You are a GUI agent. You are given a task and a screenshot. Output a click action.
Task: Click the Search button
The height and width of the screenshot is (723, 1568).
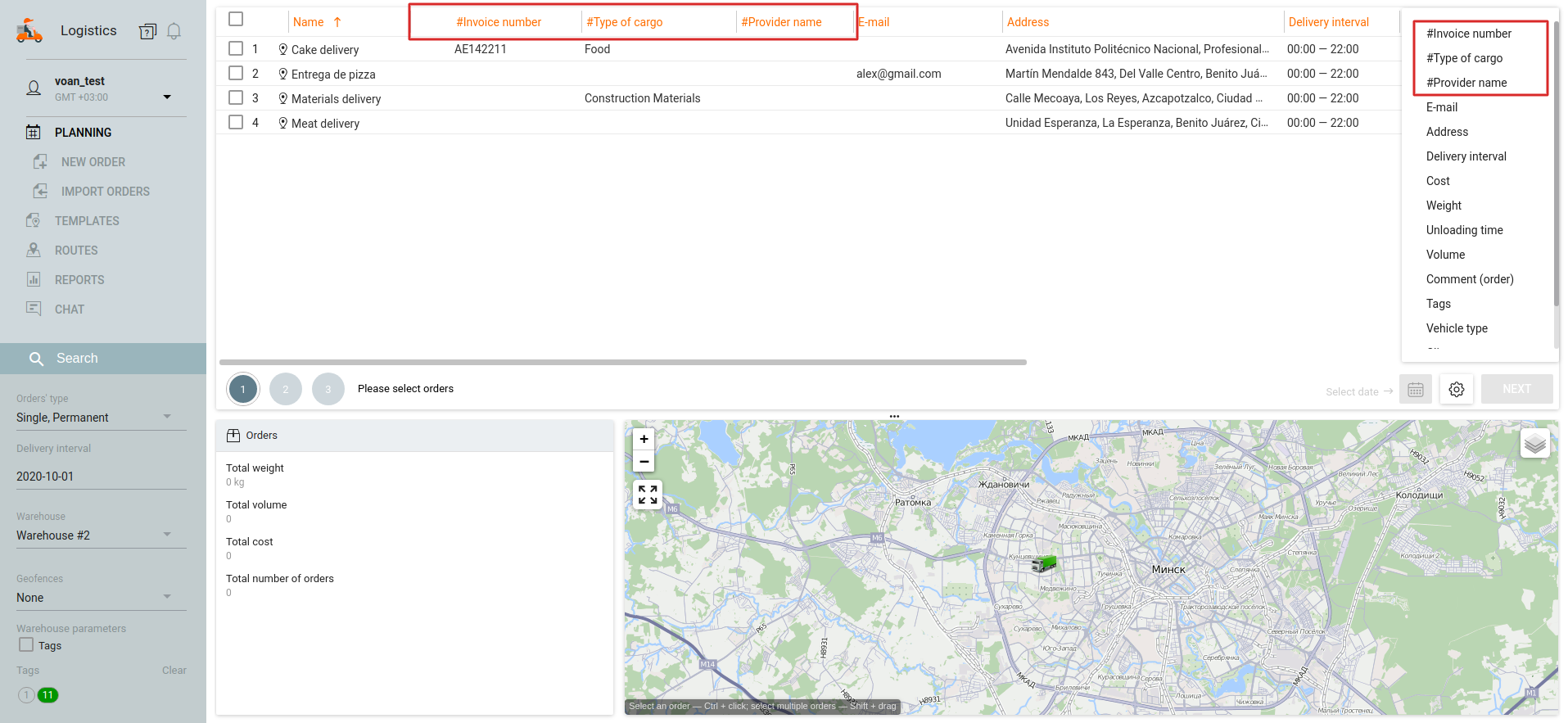point(77,359)
